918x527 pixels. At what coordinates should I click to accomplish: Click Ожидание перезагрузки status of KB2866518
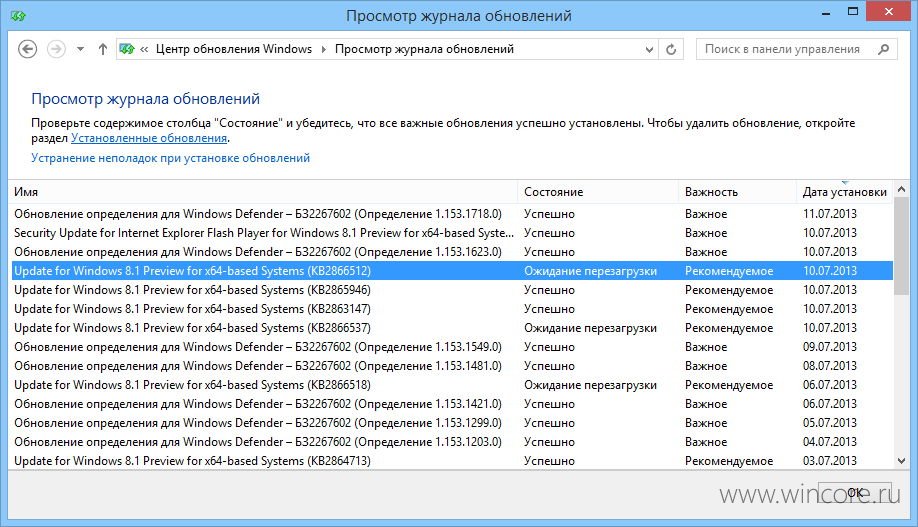click(590, 385)
